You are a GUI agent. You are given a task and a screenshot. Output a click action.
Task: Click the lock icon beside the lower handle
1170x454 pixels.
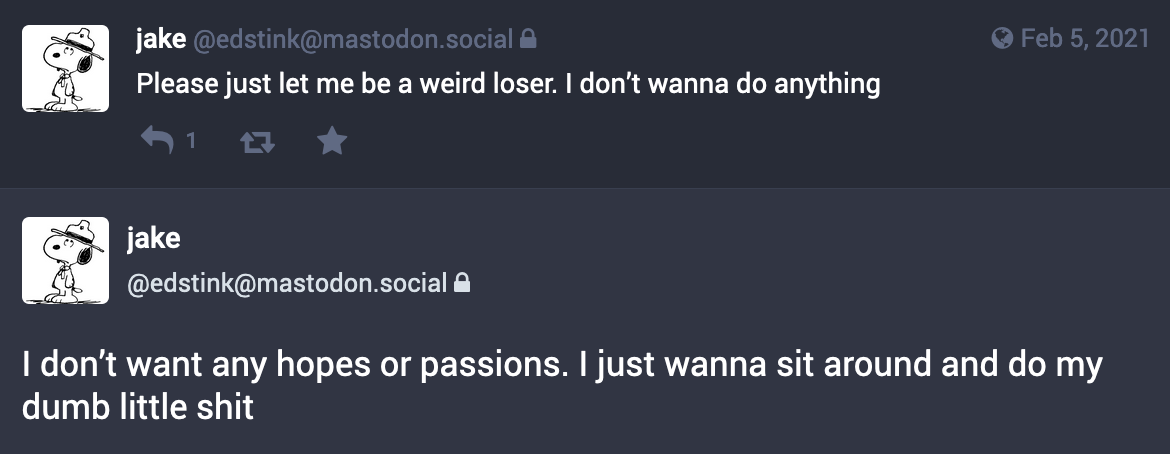[462, 283]
